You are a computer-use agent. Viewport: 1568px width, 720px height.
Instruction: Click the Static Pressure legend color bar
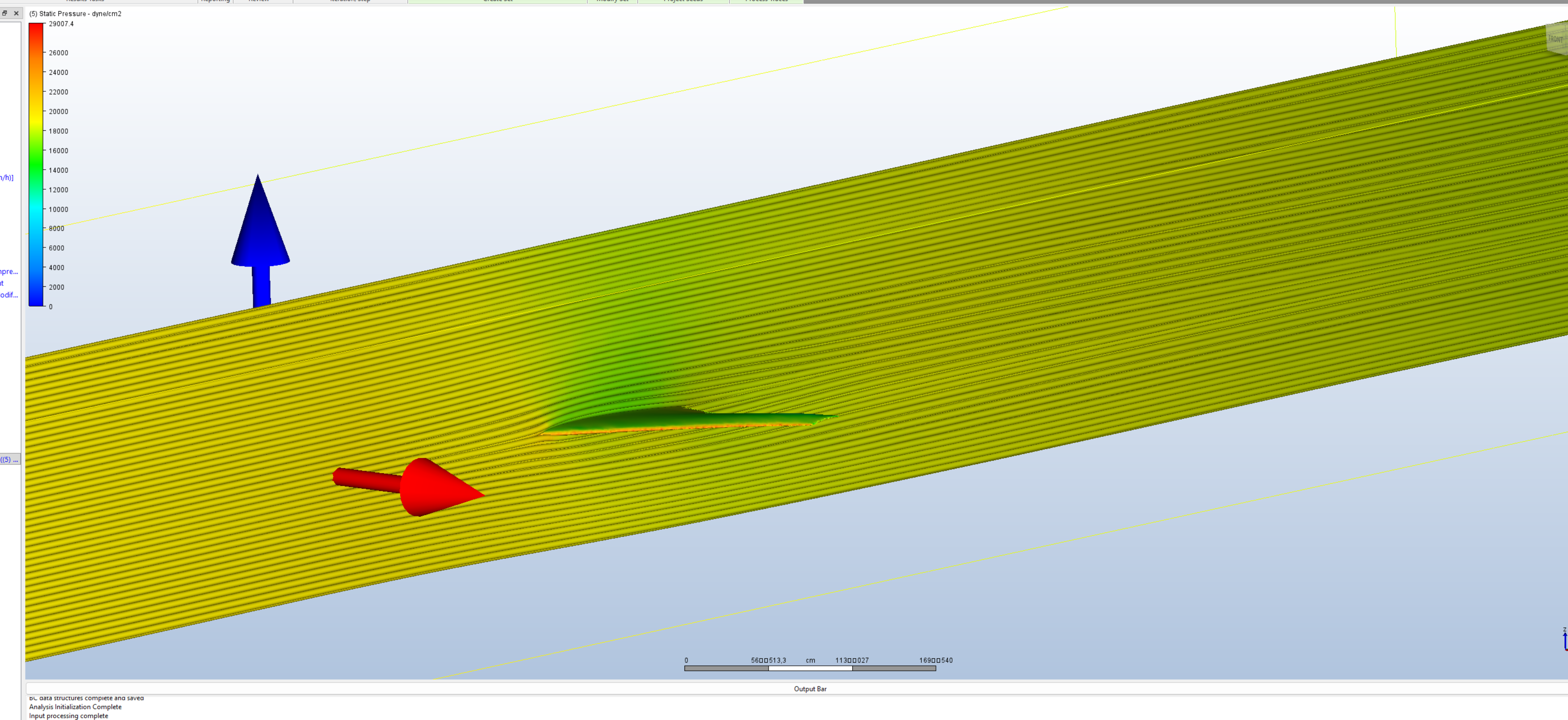click(x=36, y=164)
